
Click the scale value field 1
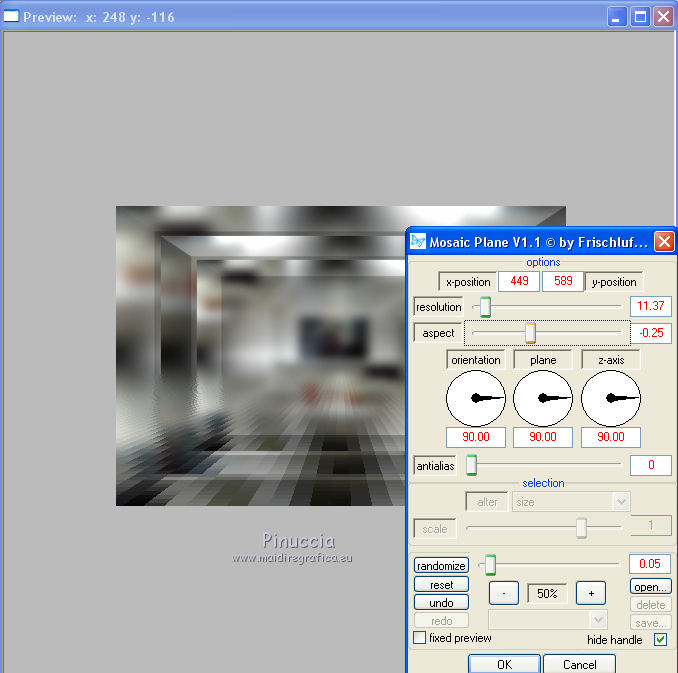(x=651, y=526)
